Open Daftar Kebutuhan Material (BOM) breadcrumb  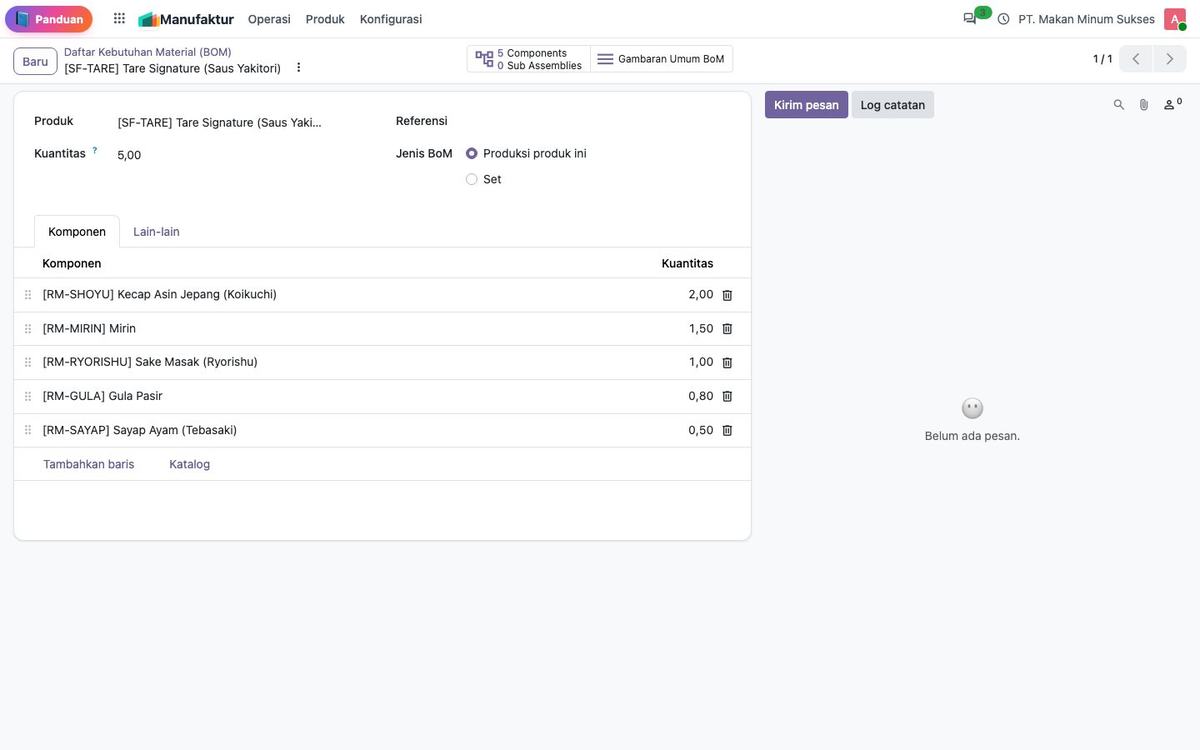pyautogui.click(x=148, y=52)
